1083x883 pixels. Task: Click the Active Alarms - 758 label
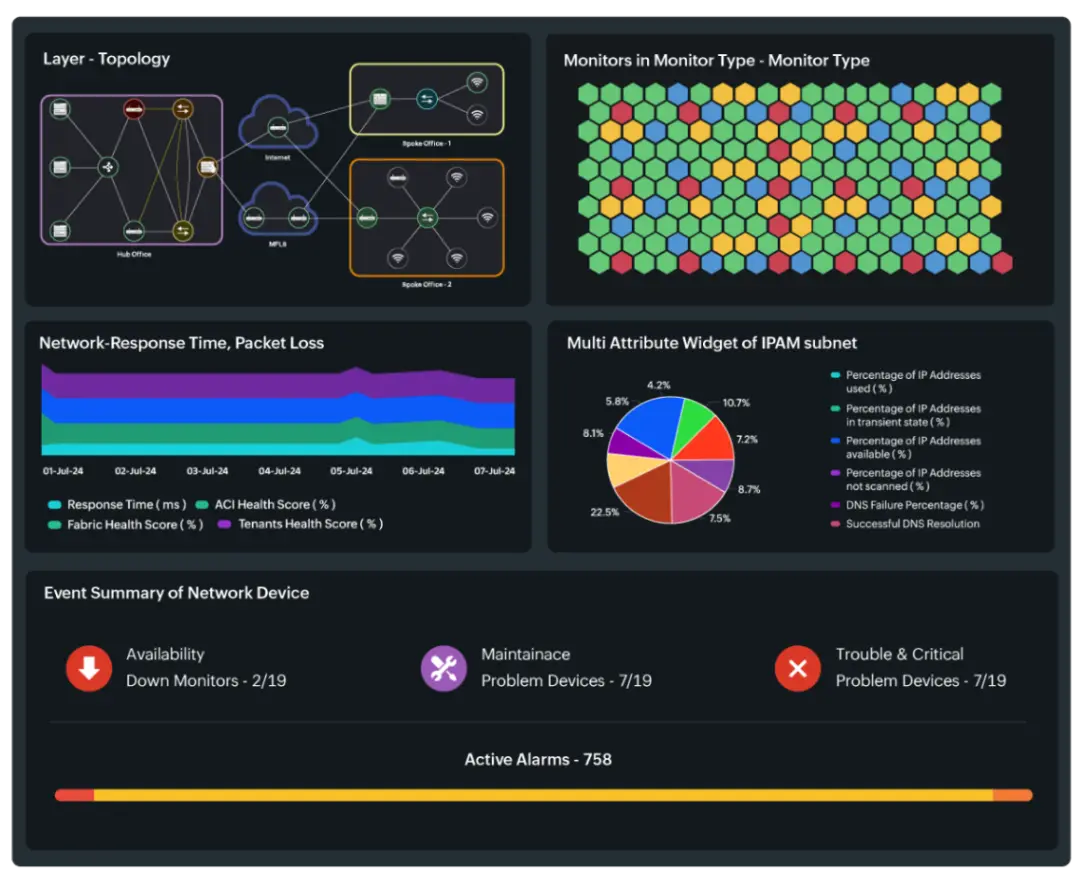pyautogui.click(x=538, y=759)
